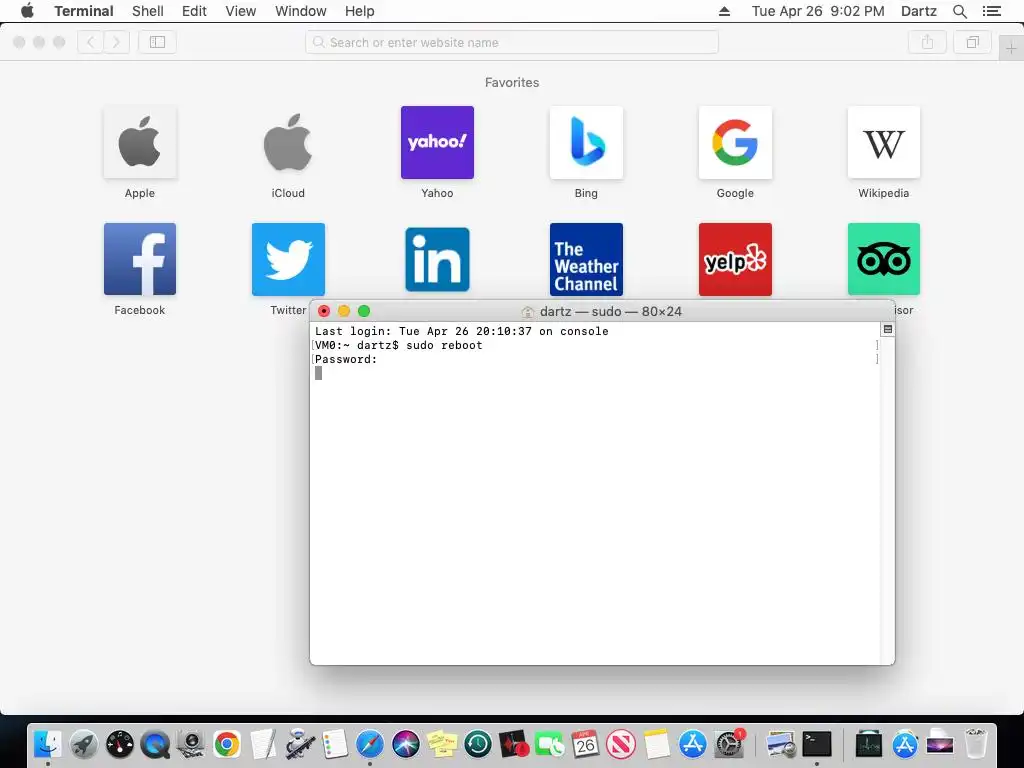Image resolution: width=1024 pixels, height=768 pixels.
Task: Open the TripAdvisor owl favorite
Action: click(x=884, y=259)
